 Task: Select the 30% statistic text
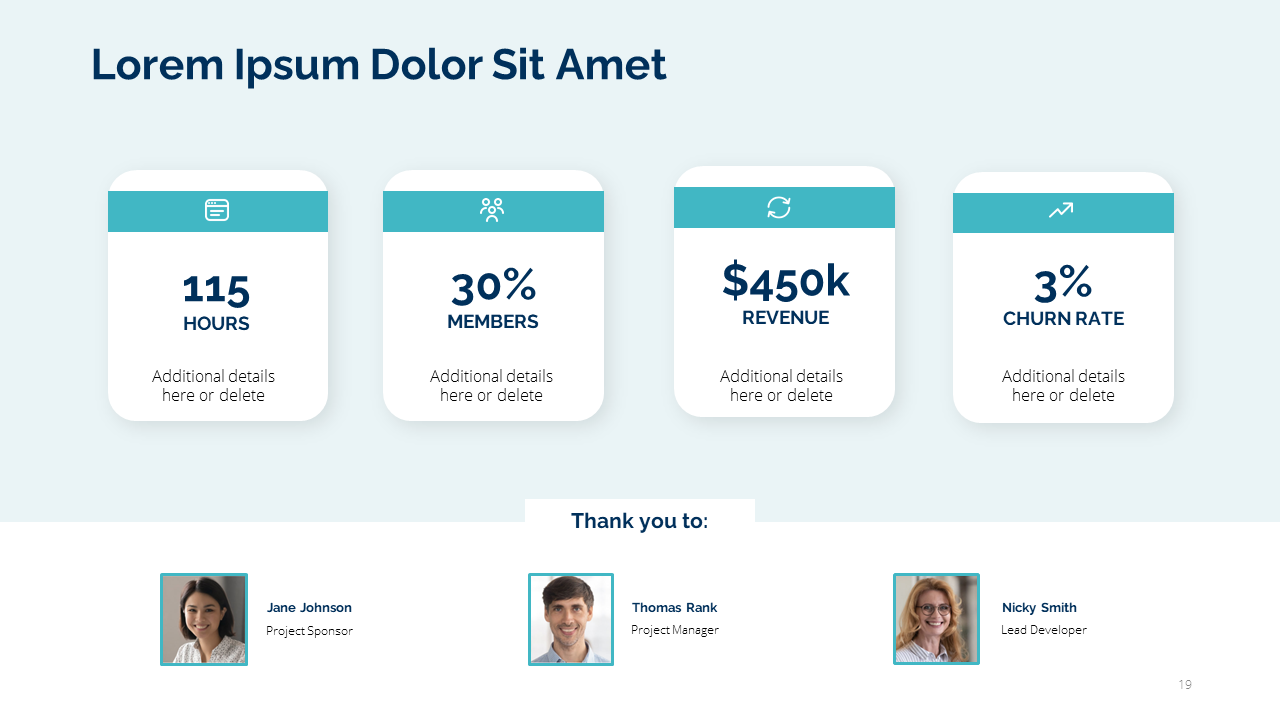pyautogui.click(x=493, y=288)
